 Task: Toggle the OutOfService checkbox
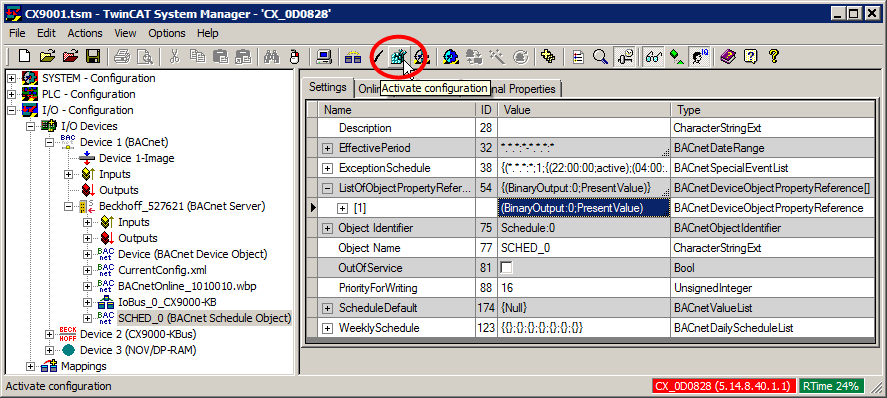(x=507, y=268)
